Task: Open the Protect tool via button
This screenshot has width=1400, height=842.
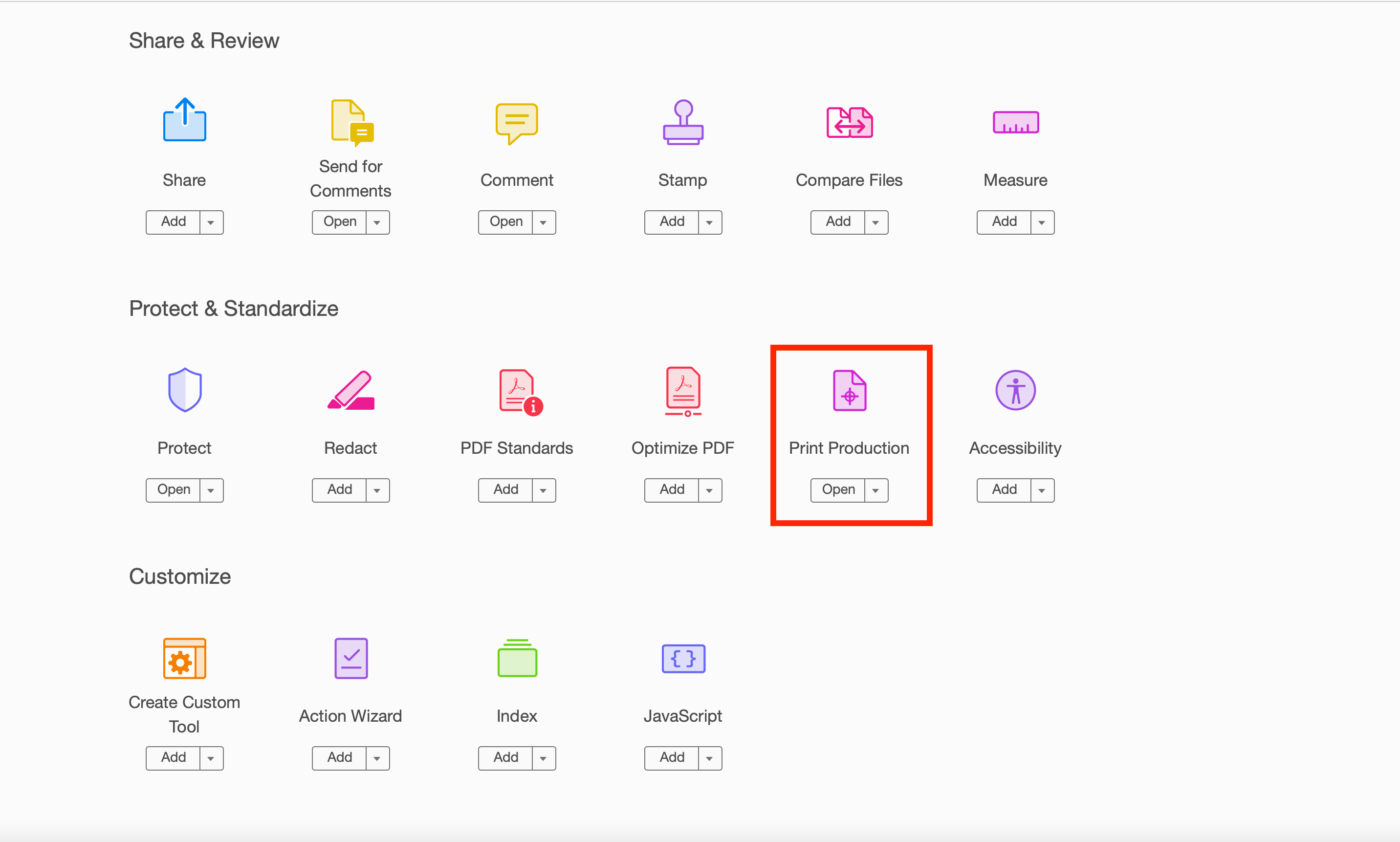Action: pos(173,489)
